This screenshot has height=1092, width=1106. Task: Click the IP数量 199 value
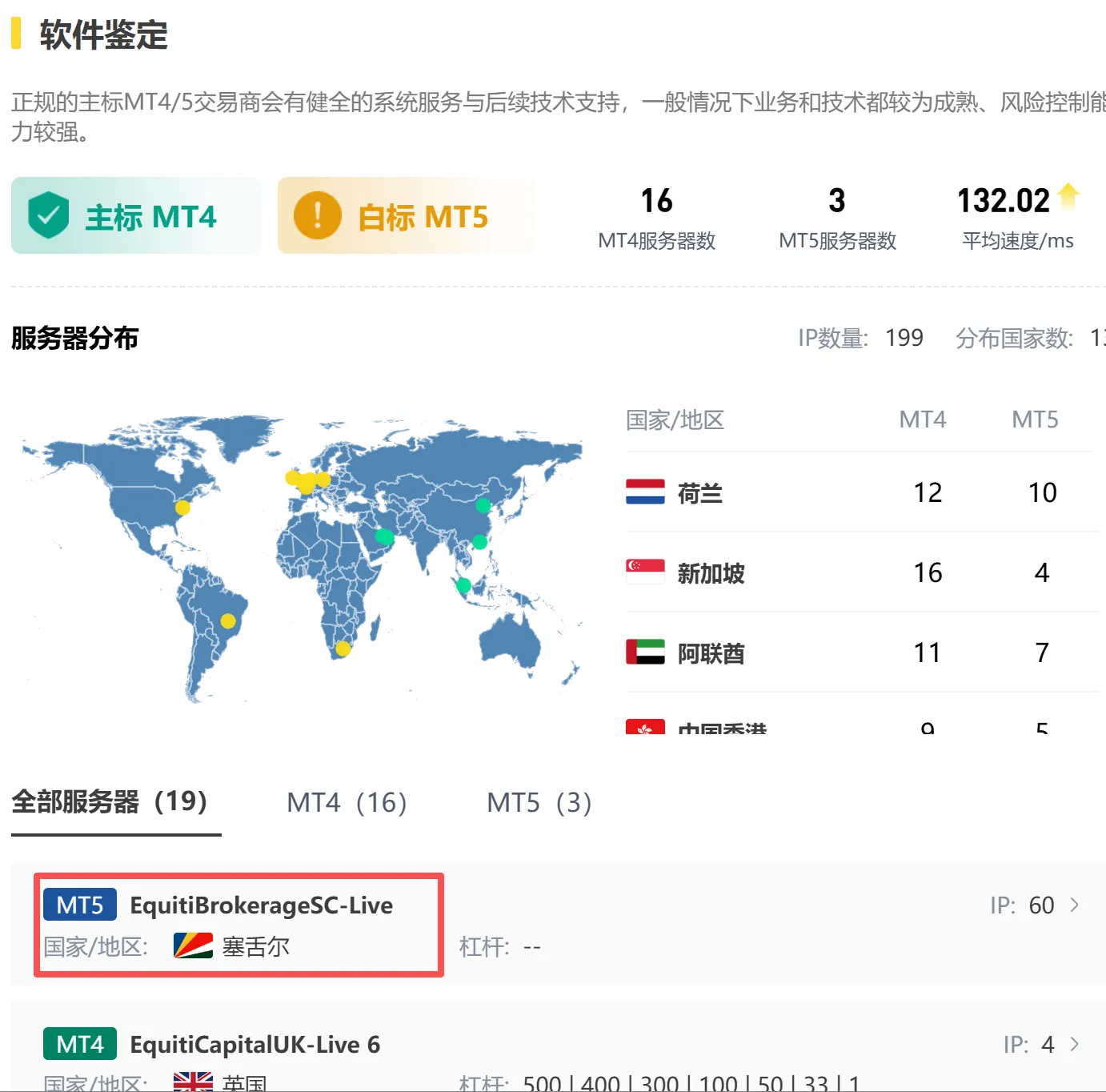[904, 338]
